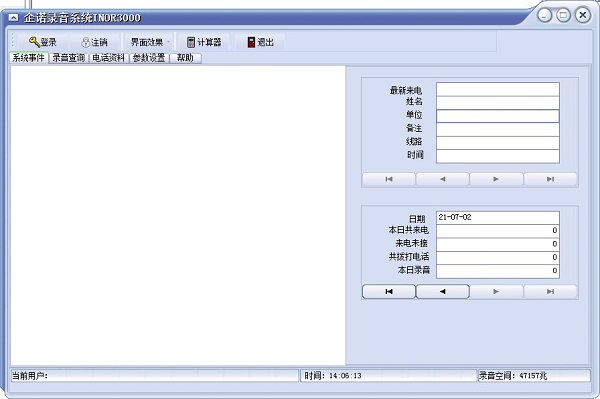
Task: Jump to last caller record
Action: tap(550, 179)
